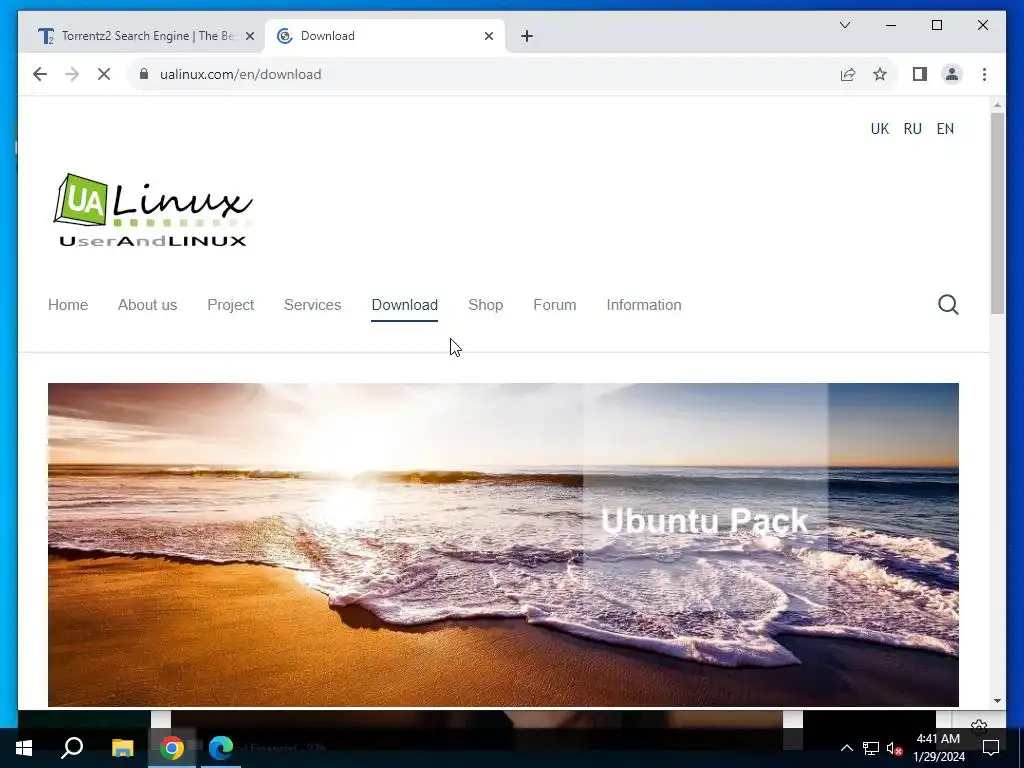
Task: Go back to the previous page
Action: pyautogui.click(x=40, y=74)
